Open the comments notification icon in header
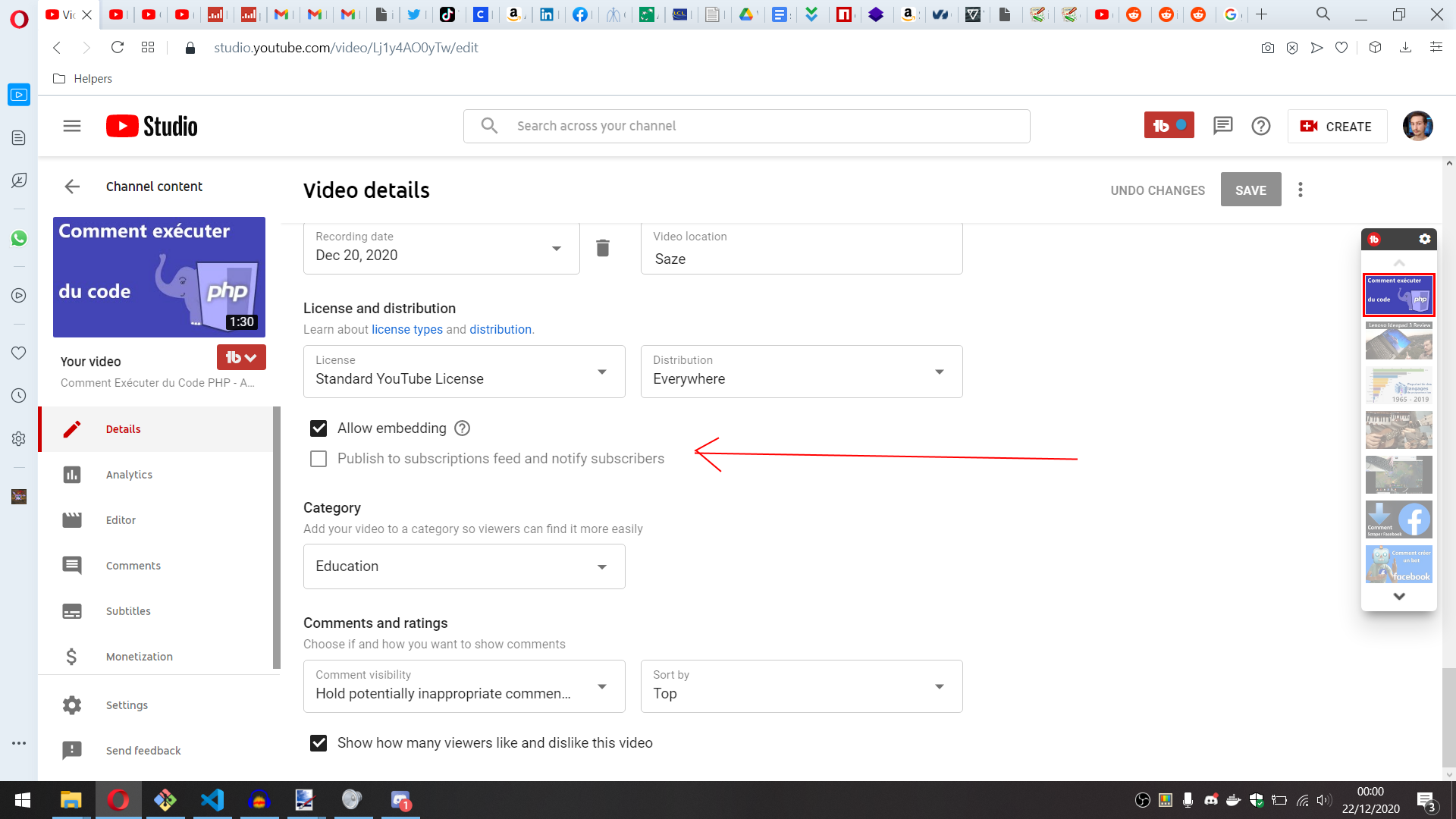 pyautogui.click(x=1222, y=126)
